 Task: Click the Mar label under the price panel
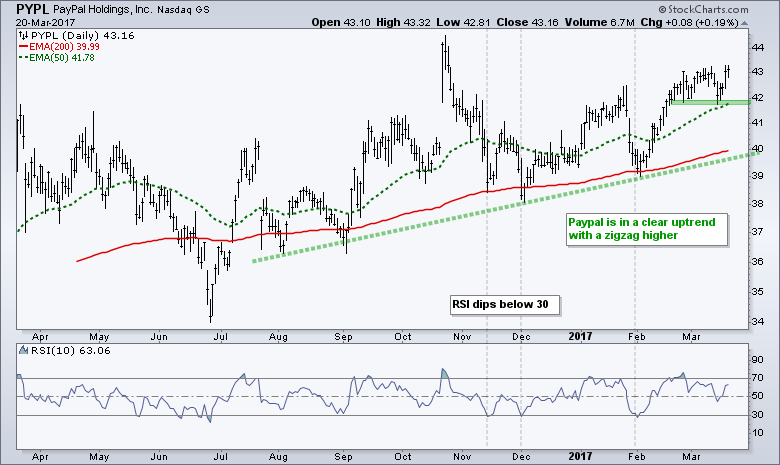[x=691, y=337]
